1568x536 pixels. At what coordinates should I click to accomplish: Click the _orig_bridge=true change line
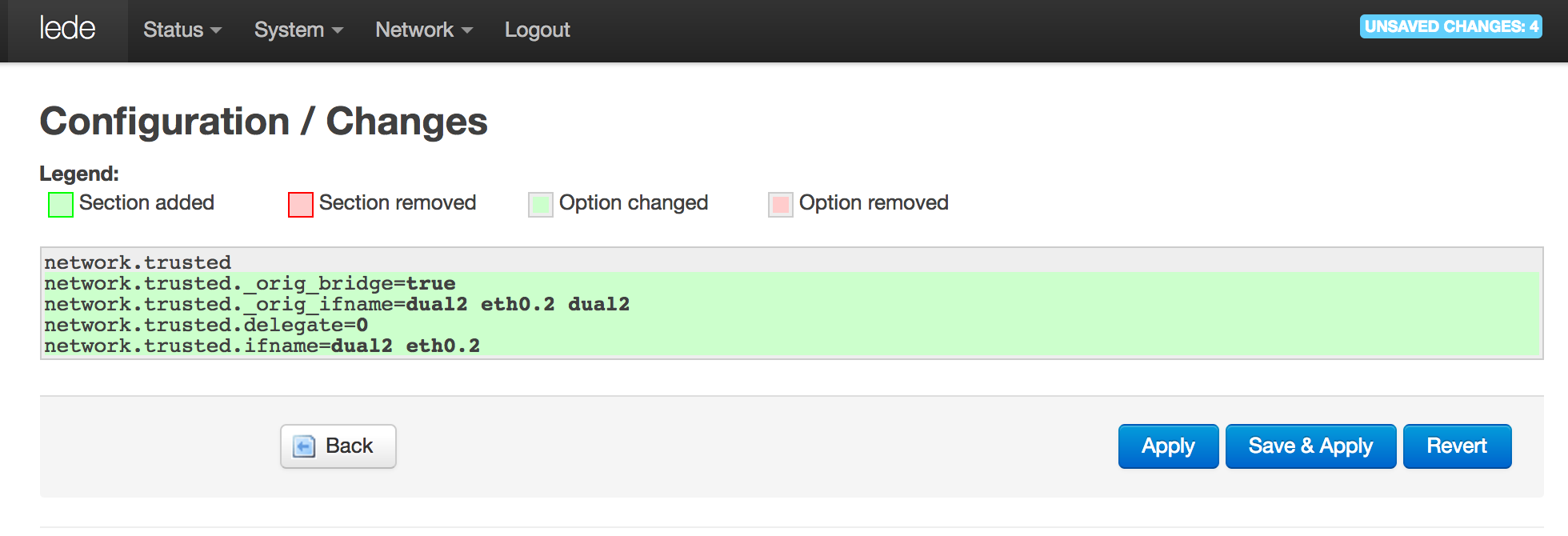791,283
